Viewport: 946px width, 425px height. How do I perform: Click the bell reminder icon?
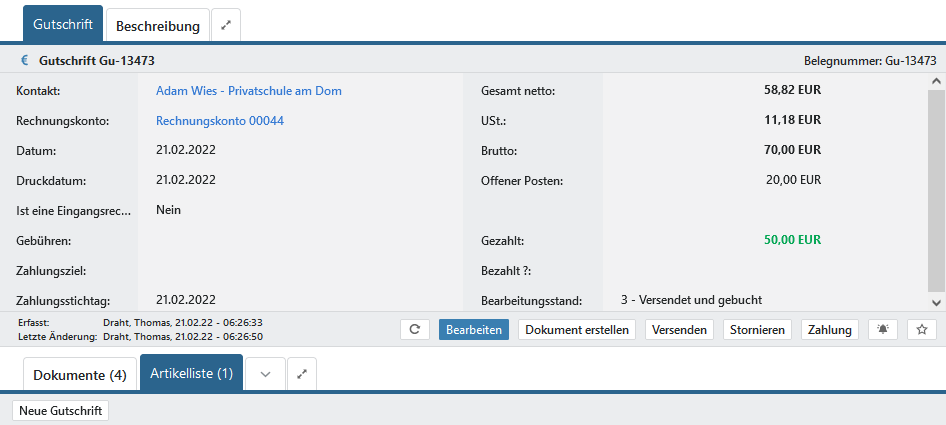tap(882, 330)
